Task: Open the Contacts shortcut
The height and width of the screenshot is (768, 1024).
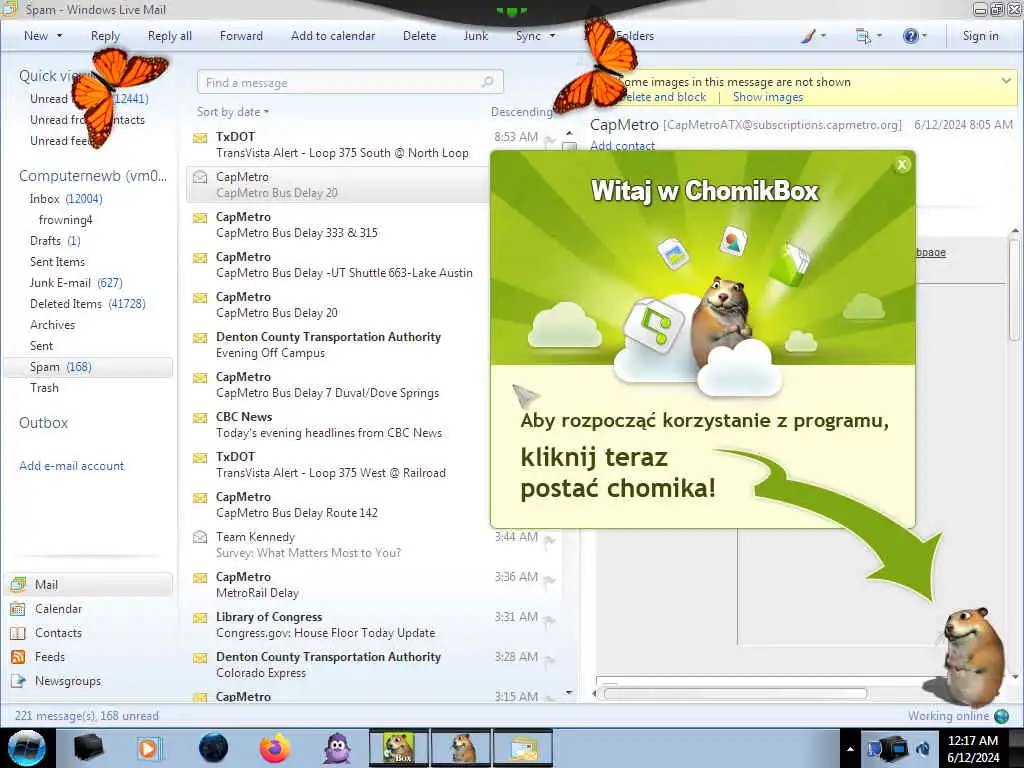Action: (18, 633)
